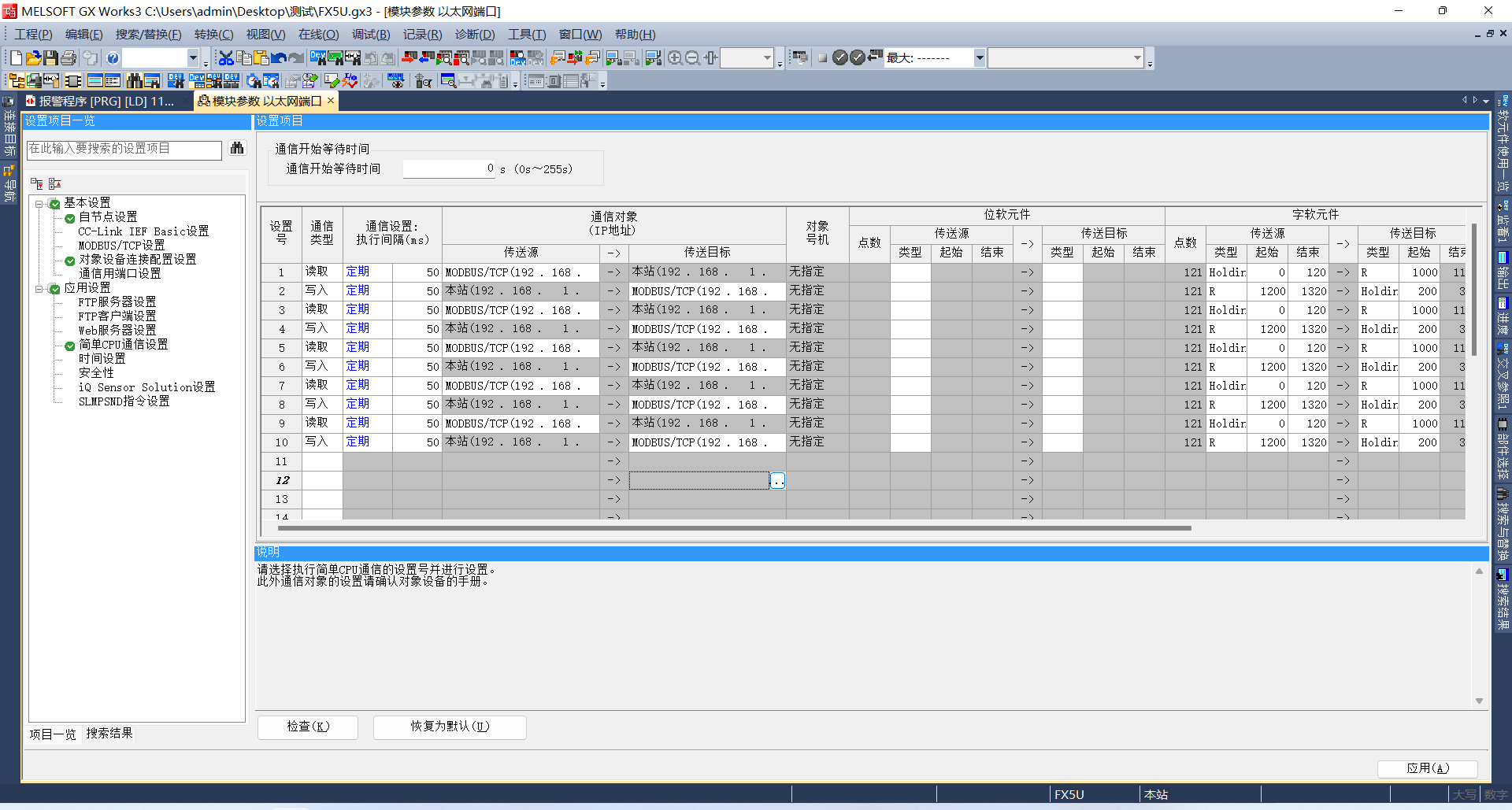The width and height of the screenshot is (1512, 810).
Task: Click the binoculars search button beside search box
Action: tap(237, 149)
